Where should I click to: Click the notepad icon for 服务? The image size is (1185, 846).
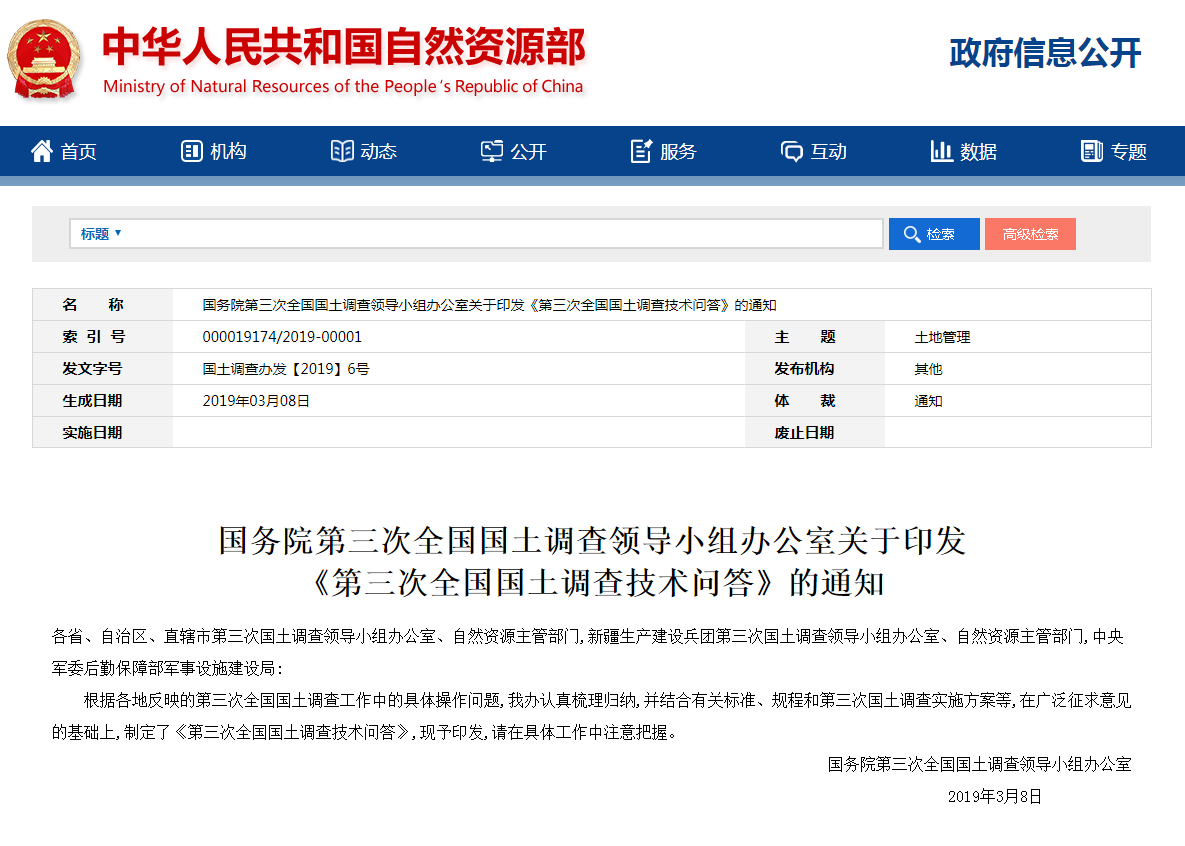click(642, 151)
